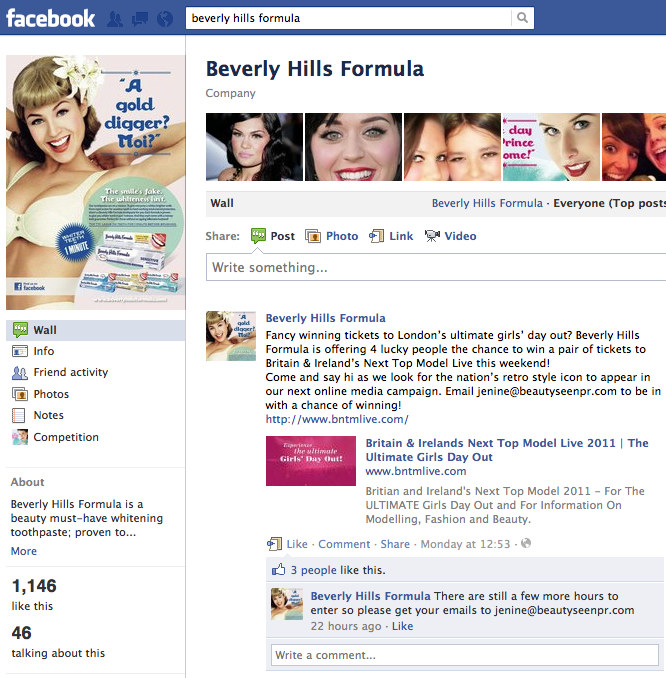Open the http://www.bntmlive.com/ link in post

point(337,419)
